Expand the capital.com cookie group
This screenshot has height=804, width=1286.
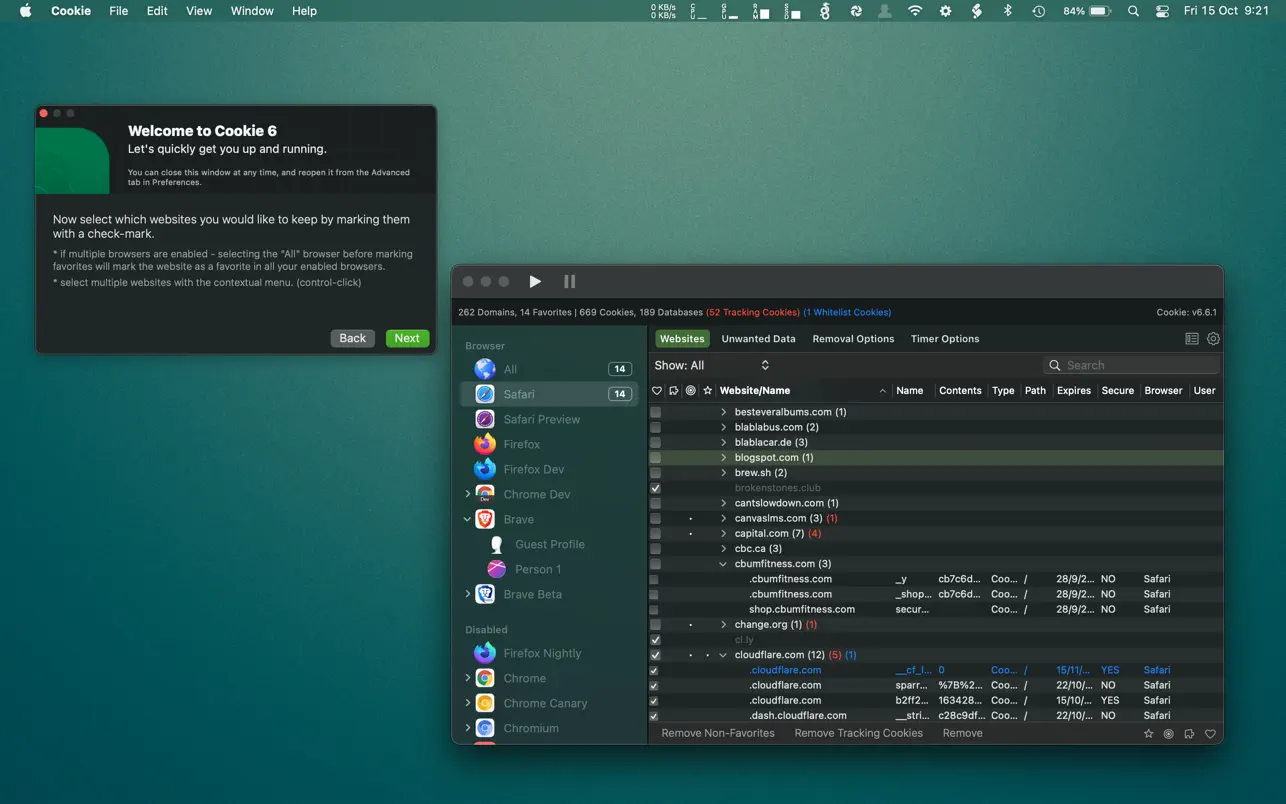click(723, 534)
